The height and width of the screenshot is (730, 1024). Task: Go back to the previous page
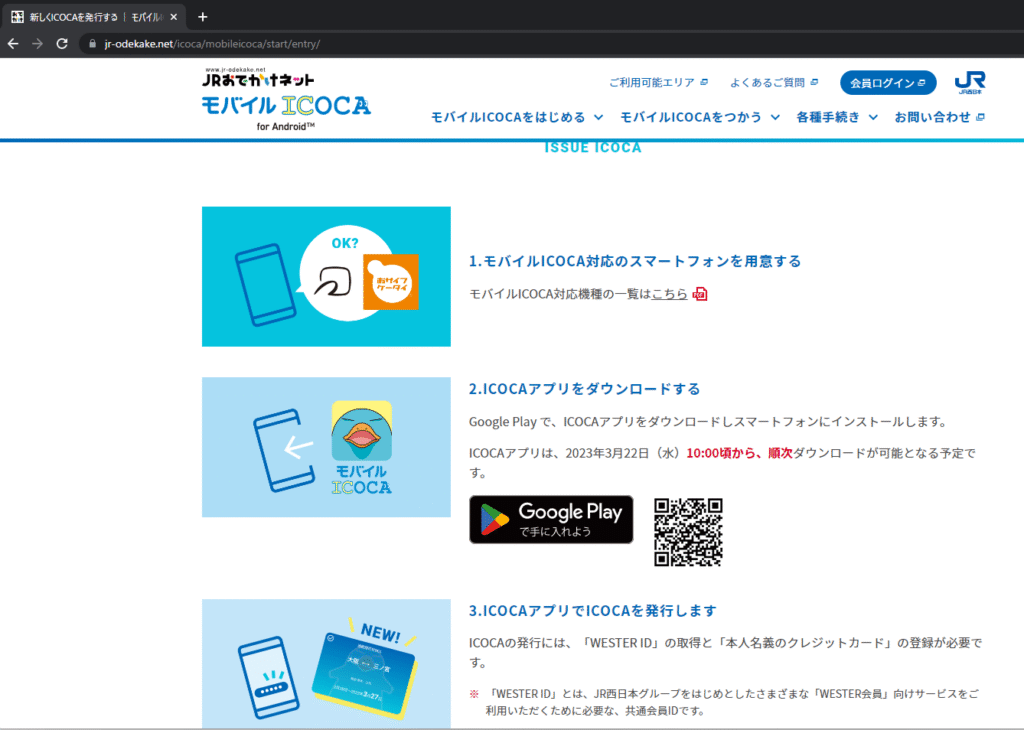(13, 44)
